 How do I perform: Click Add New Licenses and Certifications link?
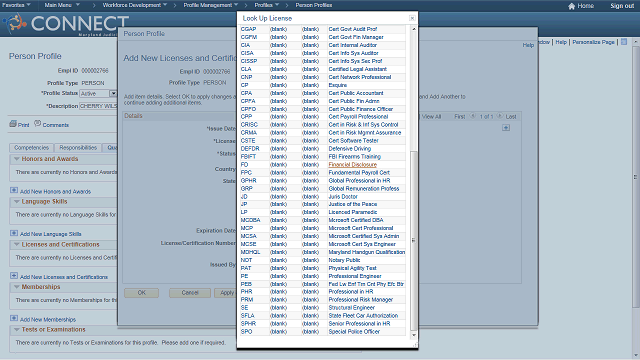click(64, 277)
